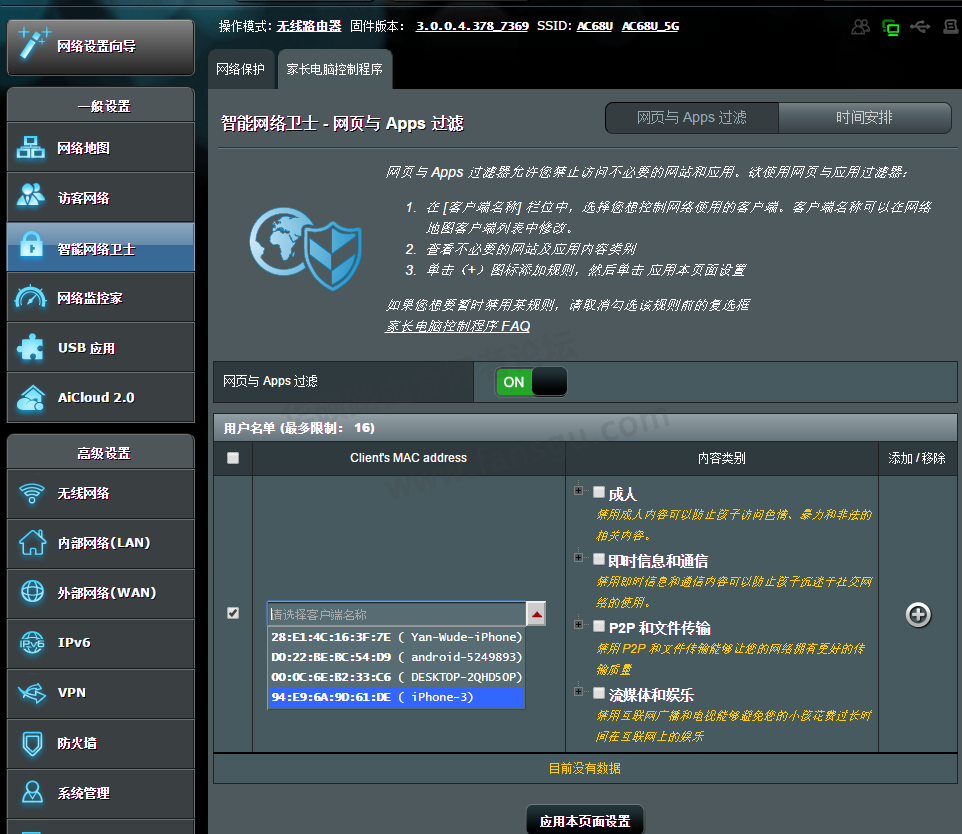Select the 网页与 Apps 过滤 sub-tab
This screenshot has height=834, width=962.
tap(691, 117)
